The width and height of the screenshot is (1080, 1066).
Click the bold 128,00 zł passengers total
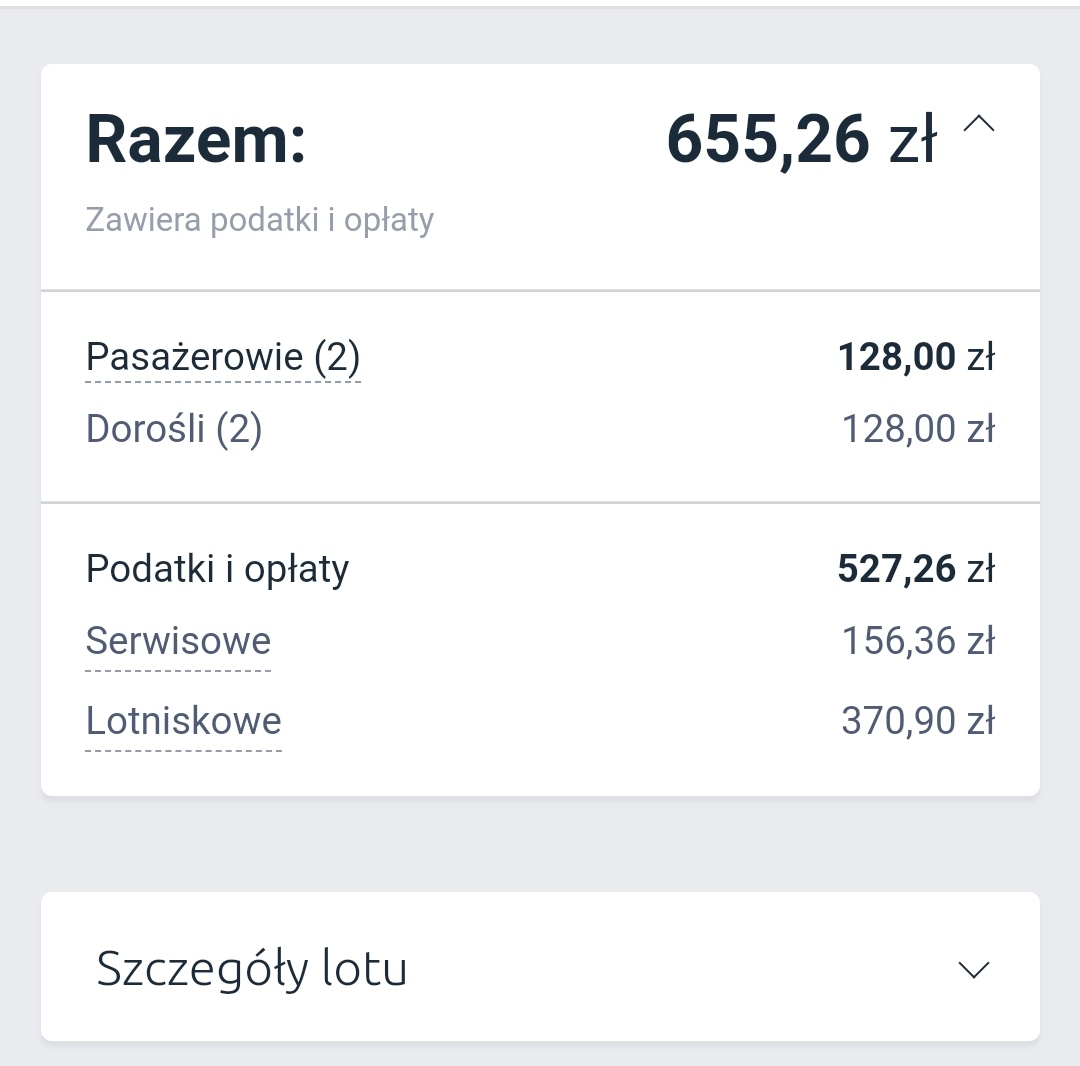pyautogui.click(x=916, y=357)
